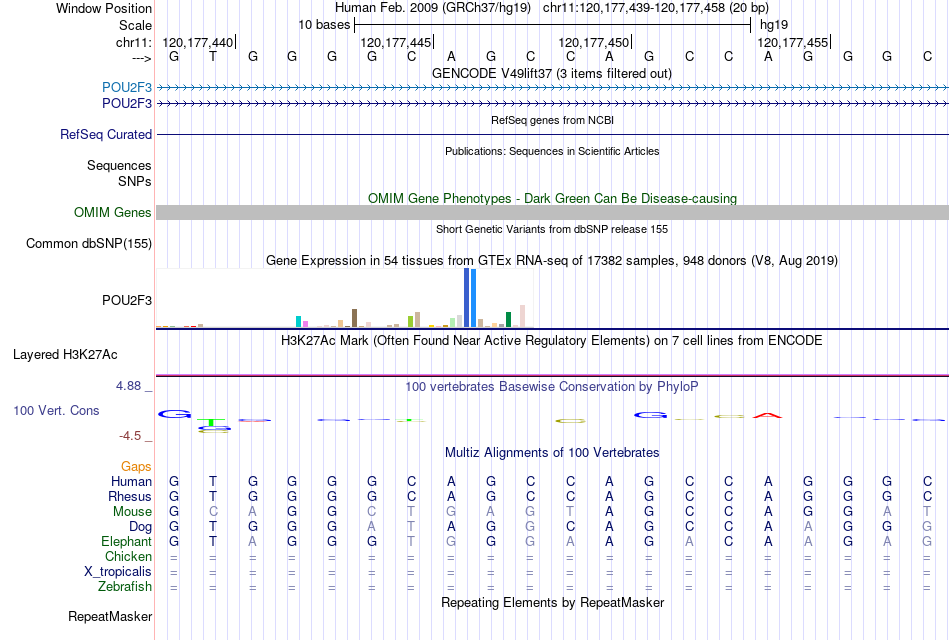Click the Common dbSNP(155) track label
950x640 pixels.
[x=89, y=244]
